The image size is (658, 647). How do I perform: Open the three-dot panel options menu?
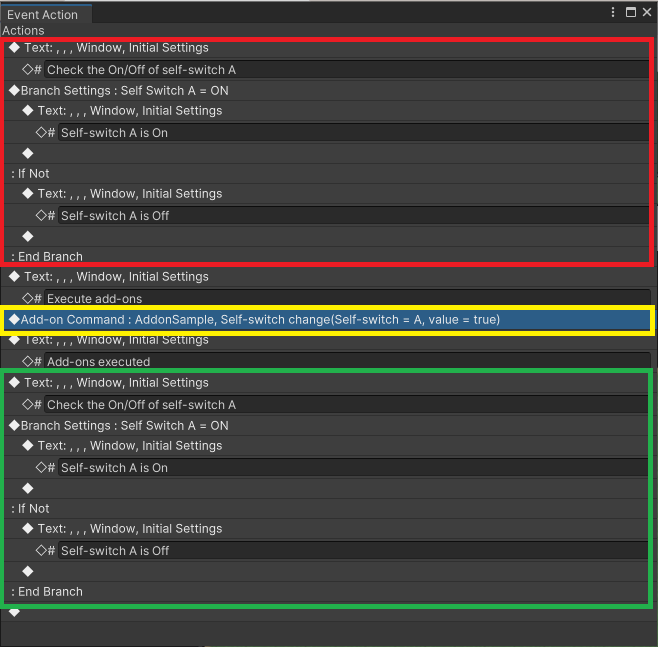pos(614,13)
